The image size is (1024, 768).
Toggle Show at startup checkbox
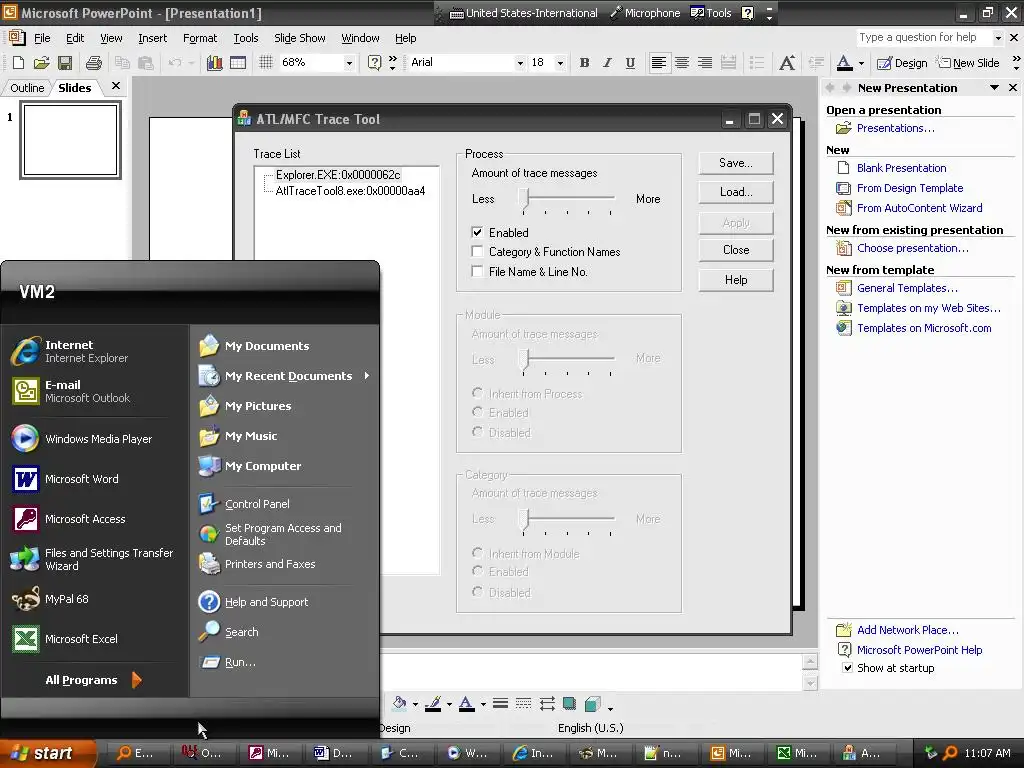pyautogui.click(x=847, y=667)
